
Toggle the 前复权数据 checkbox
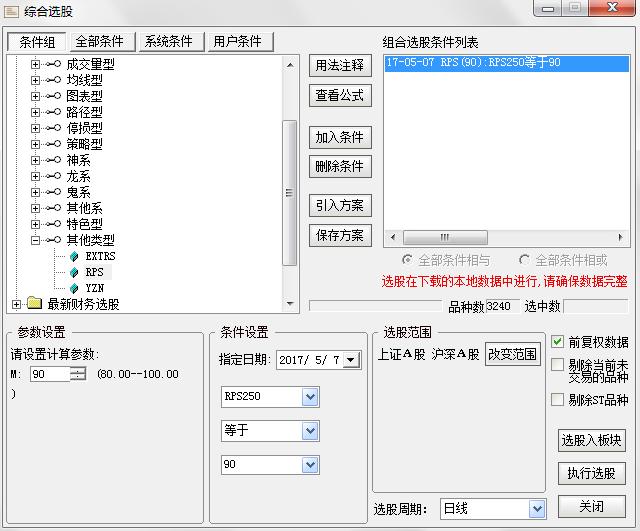(557, 342)
